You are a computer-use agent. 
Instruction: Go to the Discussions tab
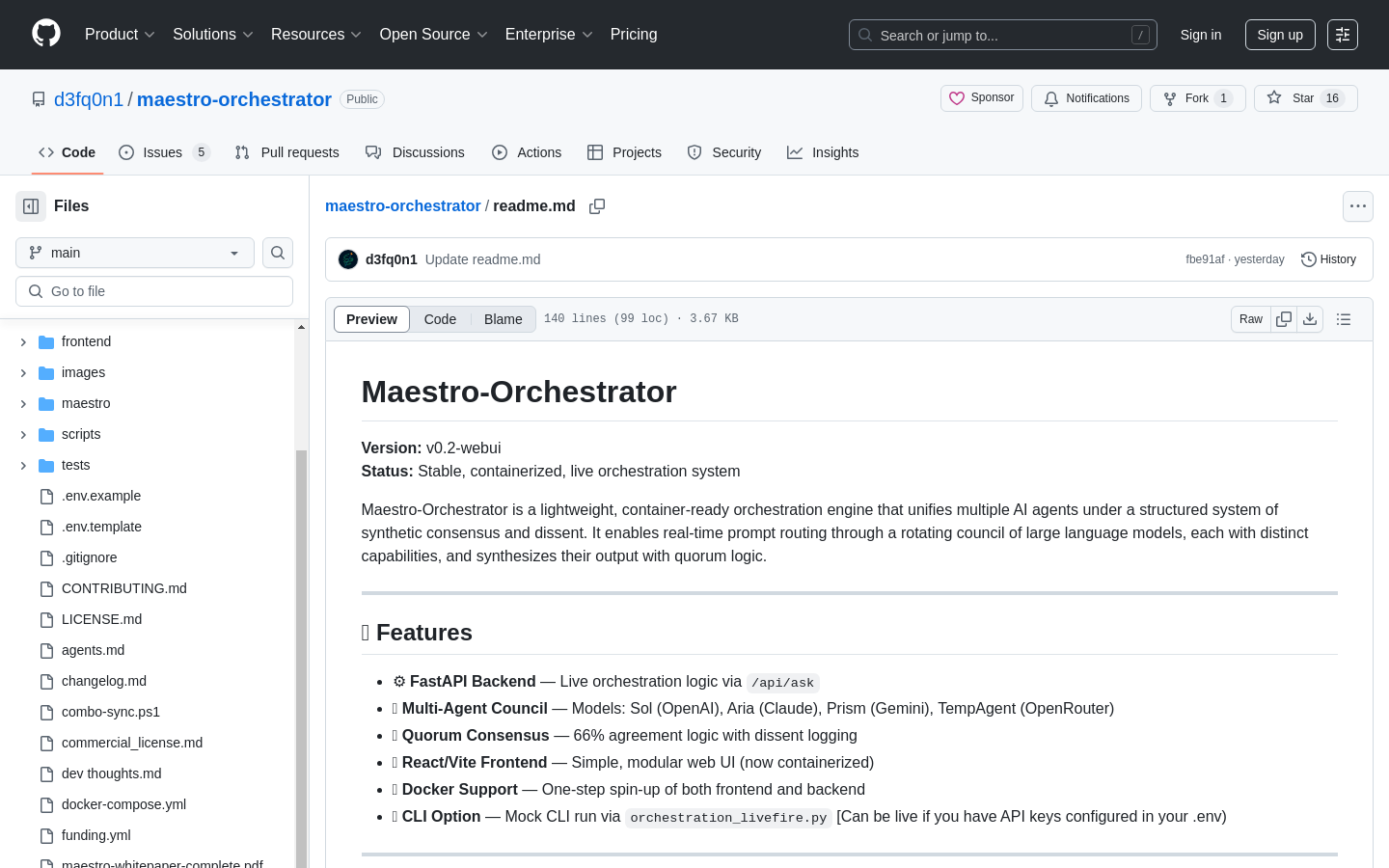coord(415,152)
